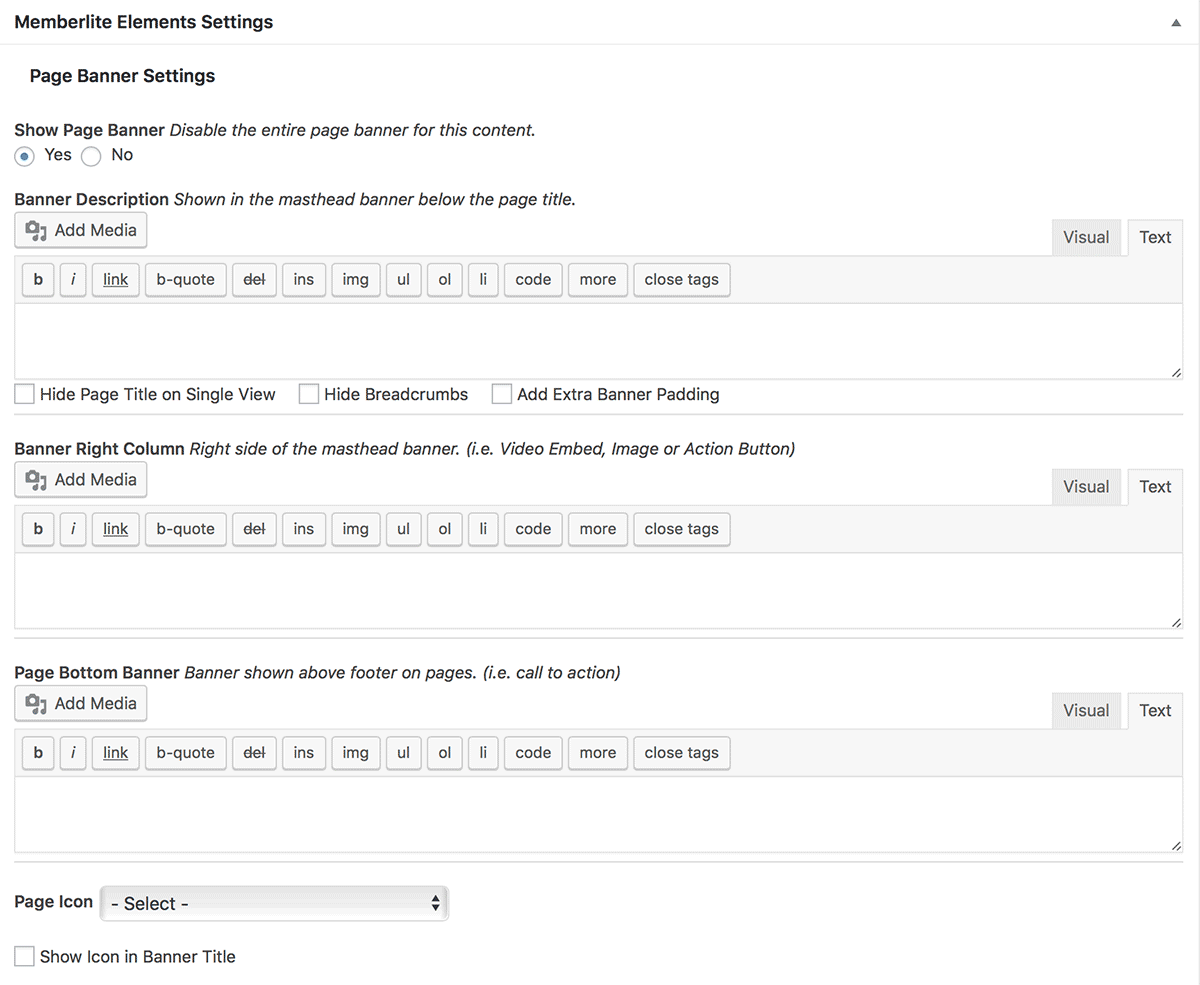Switch Page Bottom Banner editor to Text tab
Screen dimensions: 1200x985
[1155, 711]
